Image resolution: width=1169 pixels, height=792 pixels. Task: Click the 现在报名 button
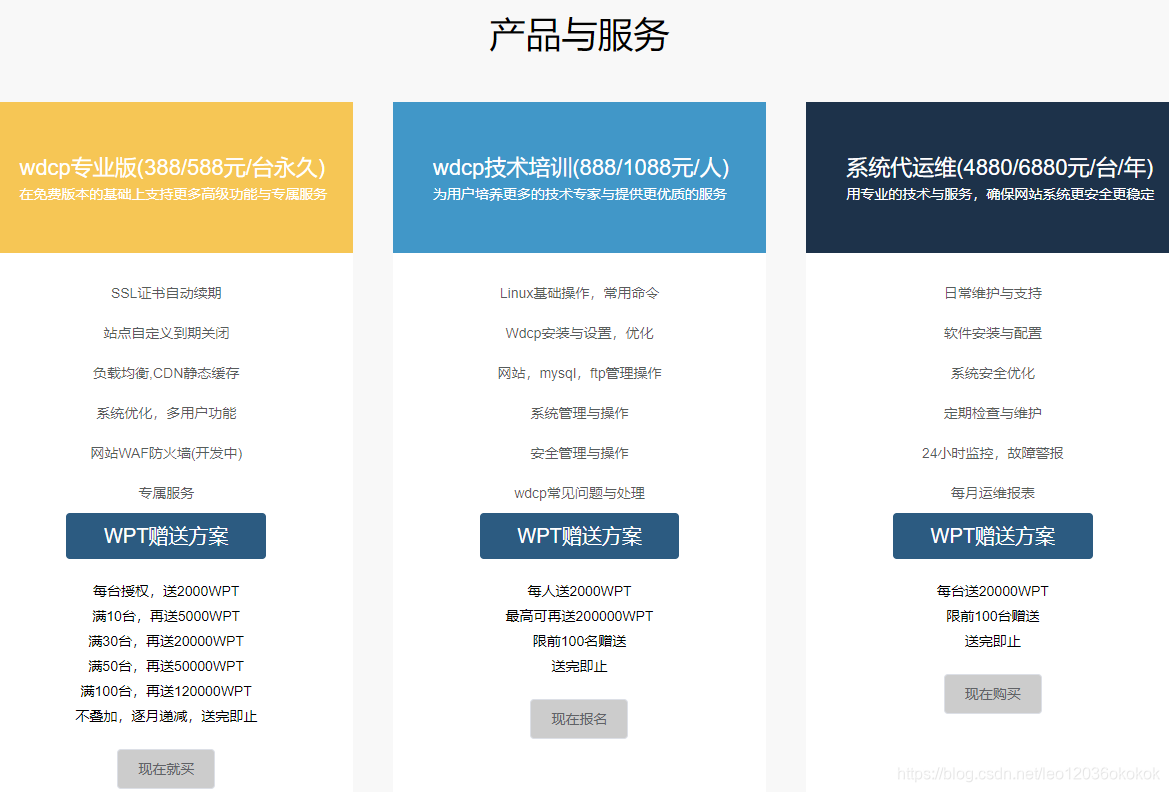click(x=579, y=719)
